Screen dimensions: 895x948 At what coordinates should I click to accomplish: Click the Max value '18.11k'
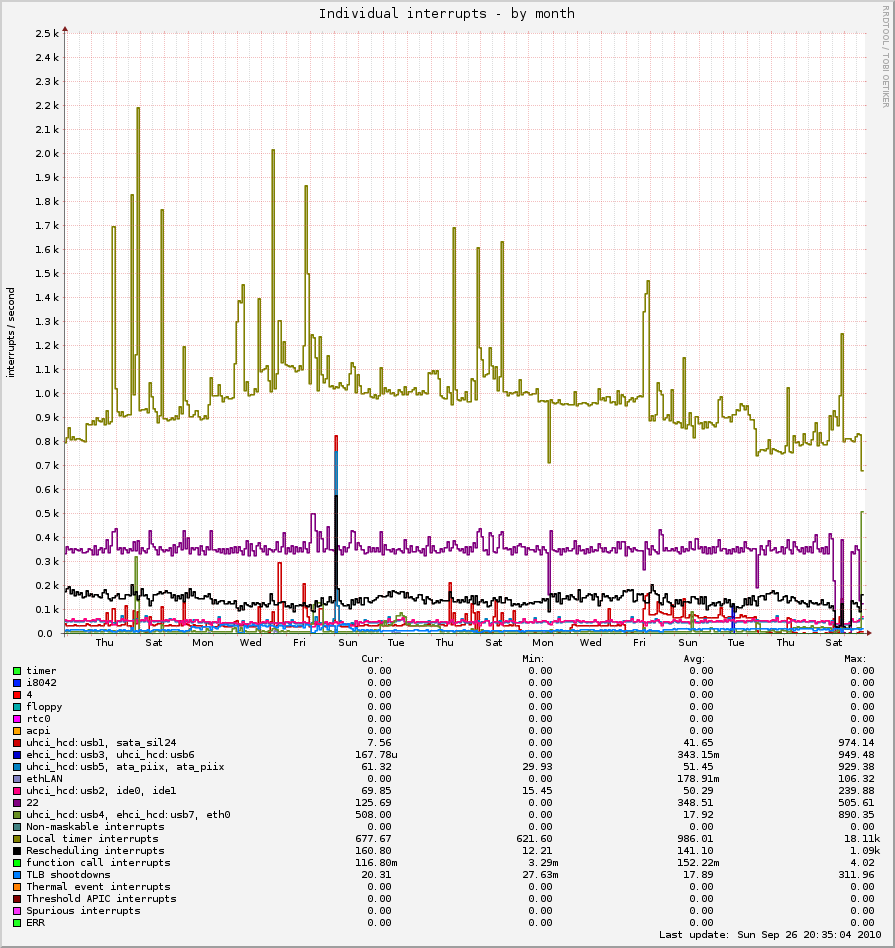click(862, 839)
